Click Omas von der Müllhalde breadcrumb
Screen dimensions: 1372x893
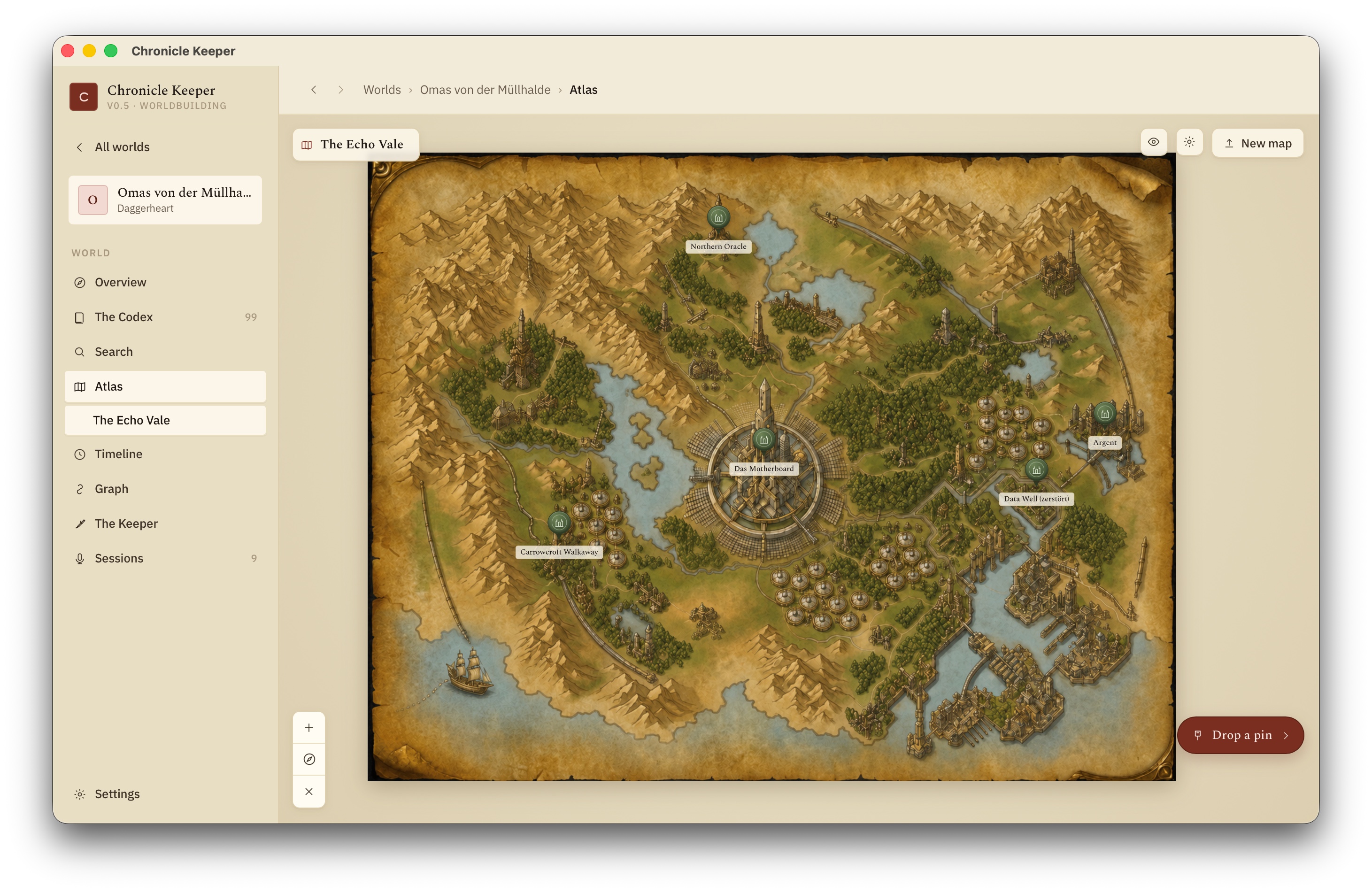(x=485, y=90)
